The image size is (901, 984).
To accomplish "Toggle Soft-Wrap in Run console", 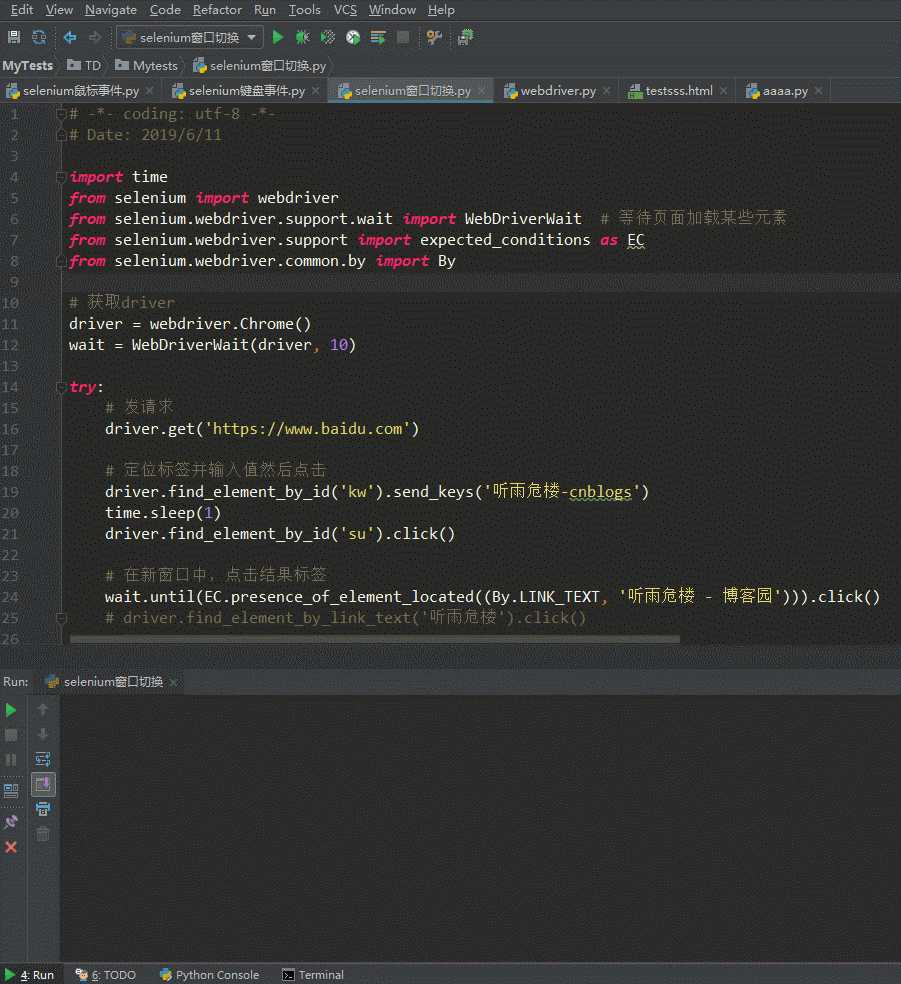I will [43, 759].
